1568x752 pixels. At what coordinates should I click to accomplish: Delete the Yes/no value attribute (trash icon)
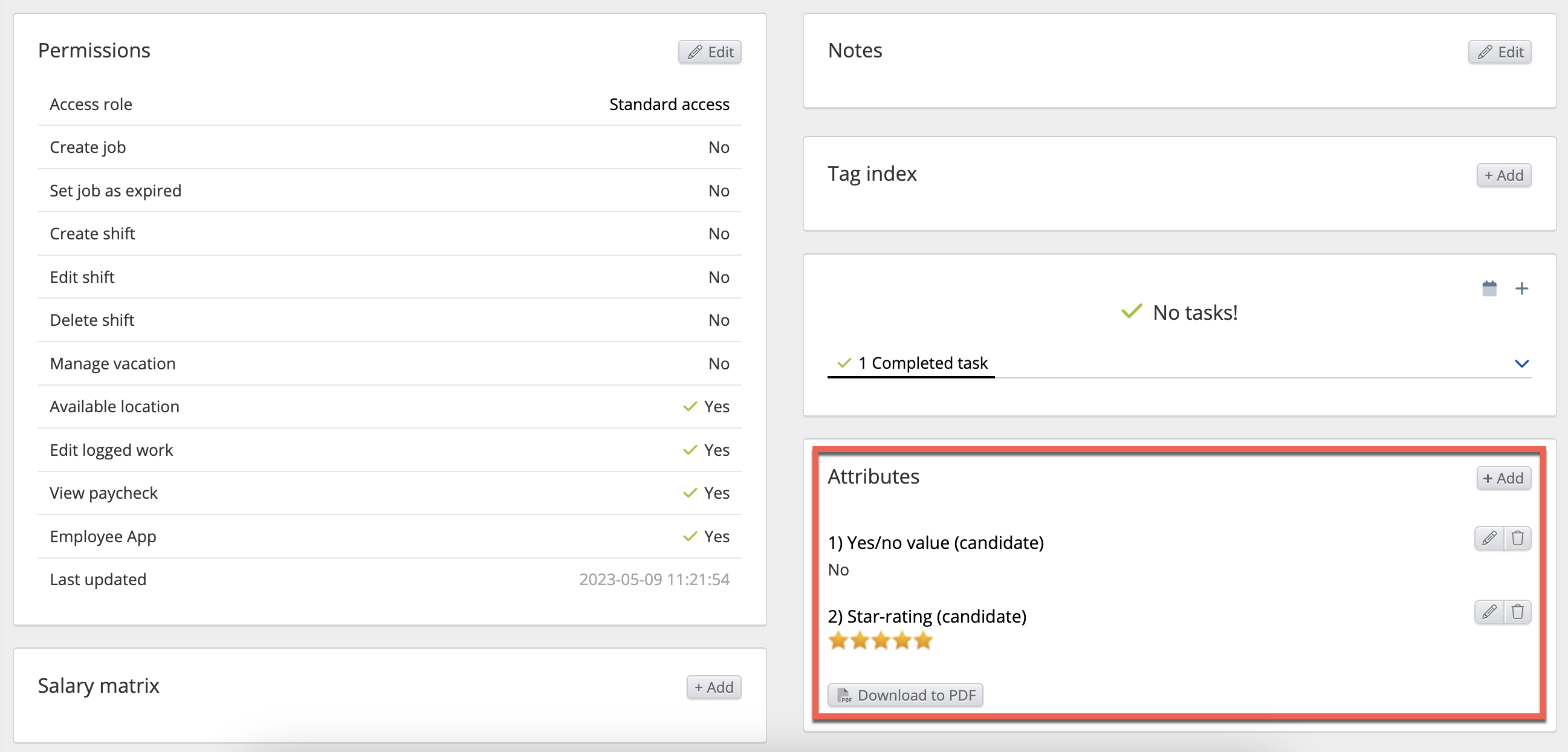[1517, 538]
